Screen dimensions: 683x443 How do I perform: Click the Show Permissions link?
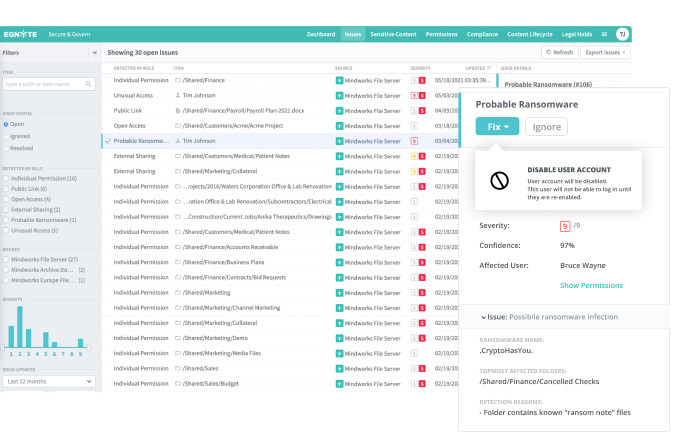pos(590,285)
